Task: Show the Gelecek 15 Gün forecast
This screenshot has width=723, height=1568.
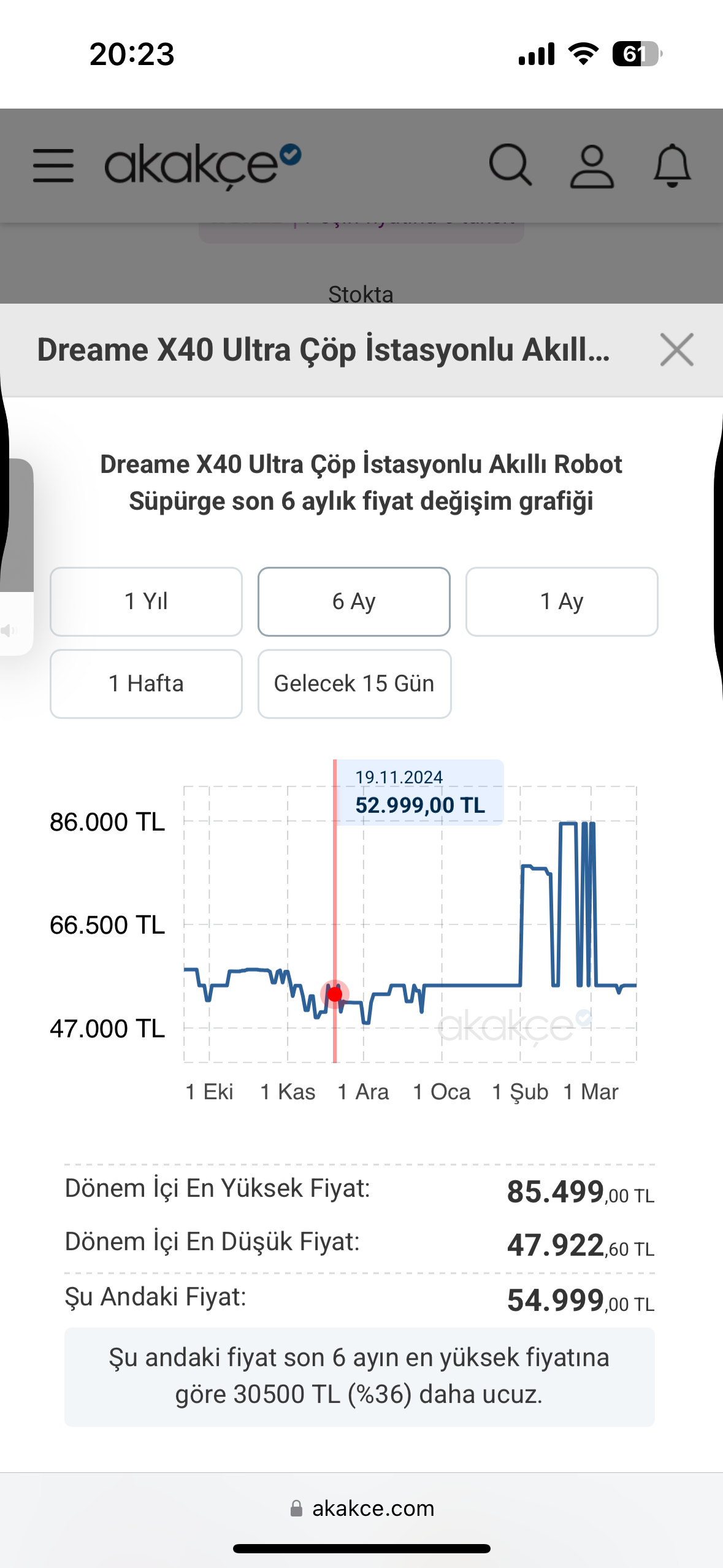Action: [x=354, y=684]
